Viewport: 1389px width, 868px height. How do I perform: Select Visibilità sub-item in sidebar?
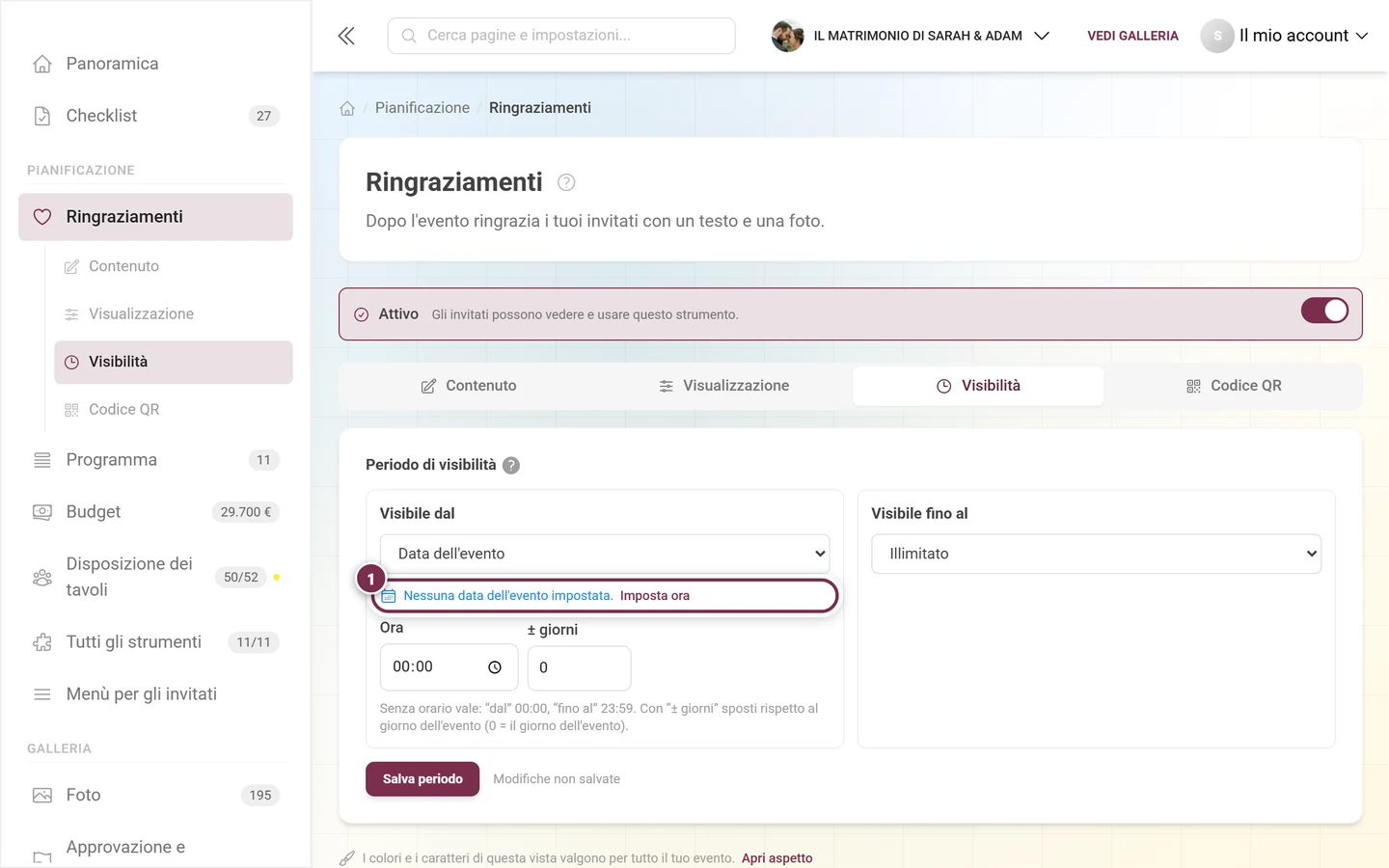pyautogui.click(x=174, y=362)
